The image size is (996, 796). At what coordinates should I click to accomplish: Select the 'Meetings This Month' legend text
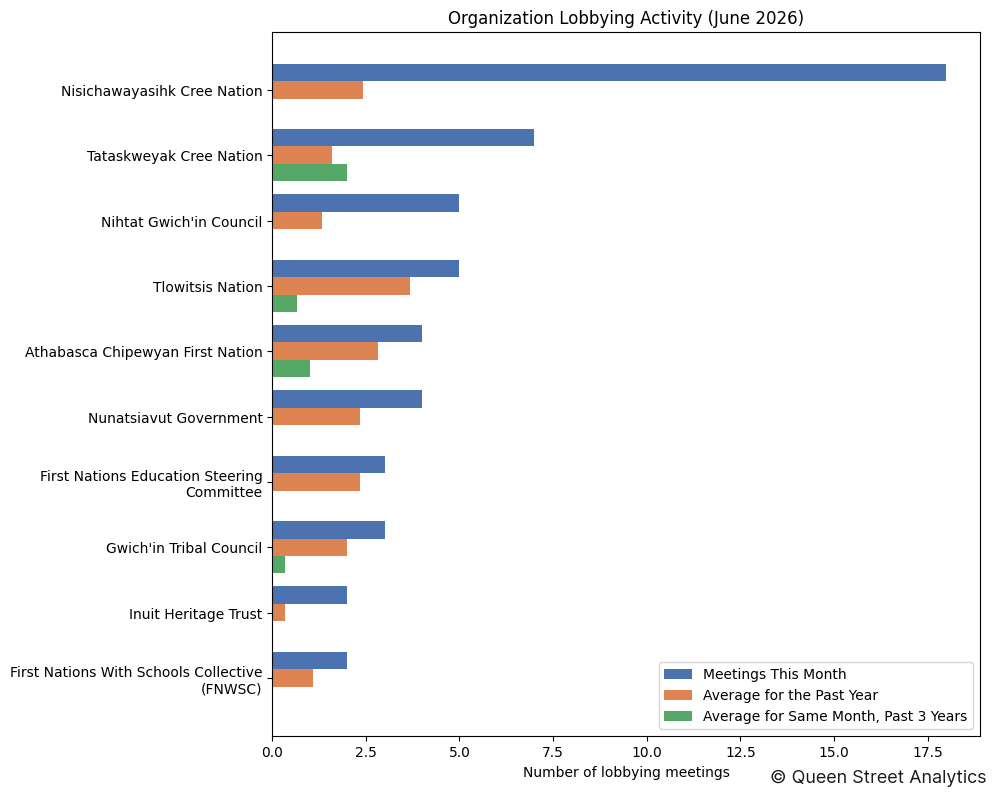coord(774,674)
